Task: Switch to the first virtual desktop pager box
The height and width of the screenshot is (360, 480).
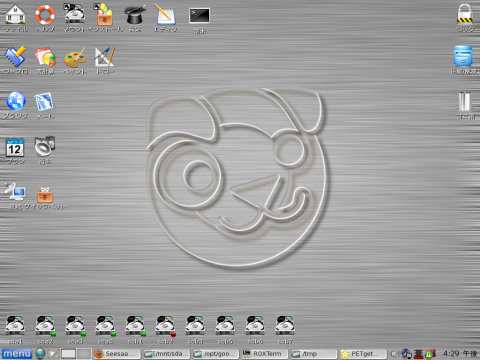Action: coord(68,354)
